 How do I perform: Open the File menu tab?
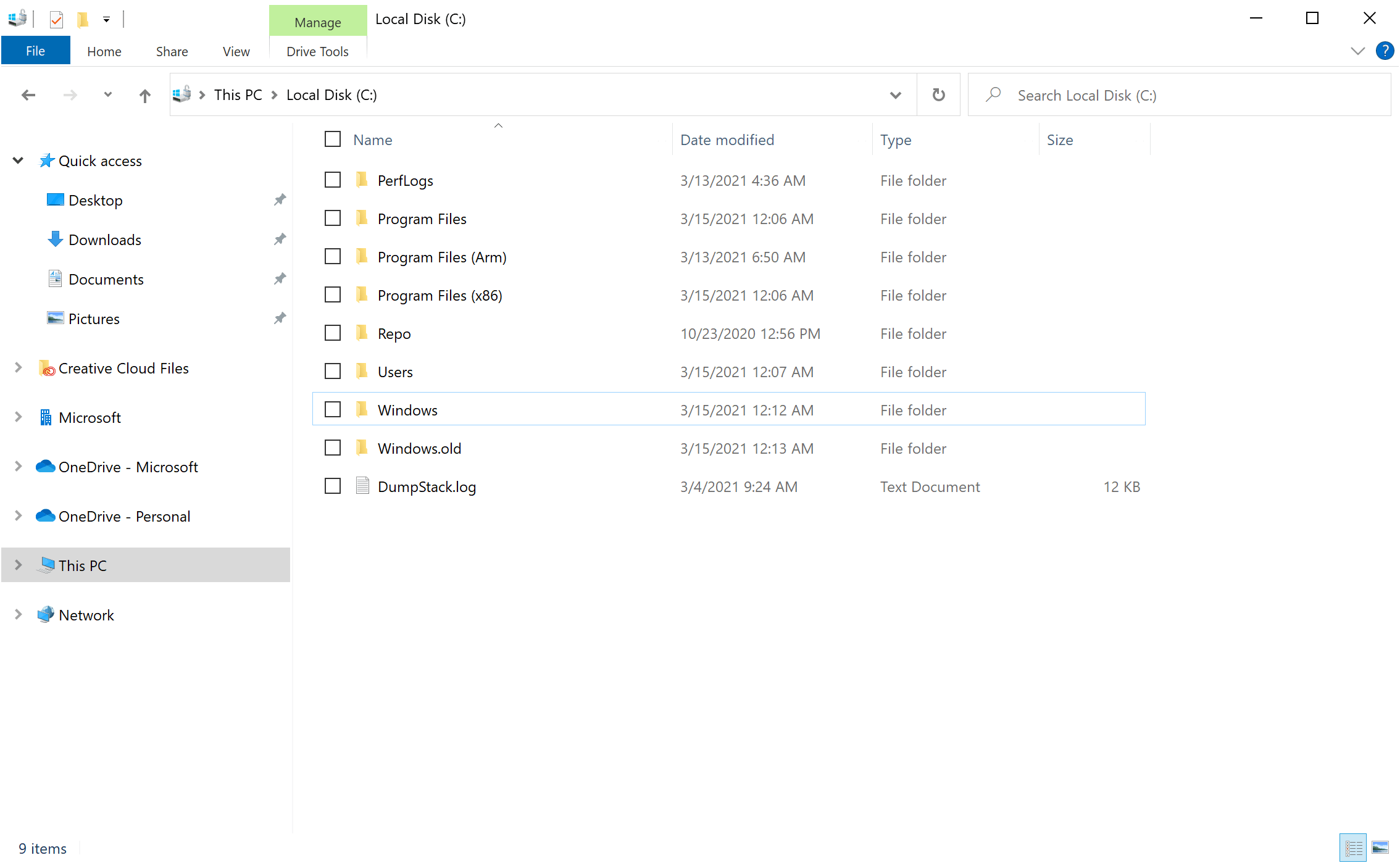pos(35,50)
